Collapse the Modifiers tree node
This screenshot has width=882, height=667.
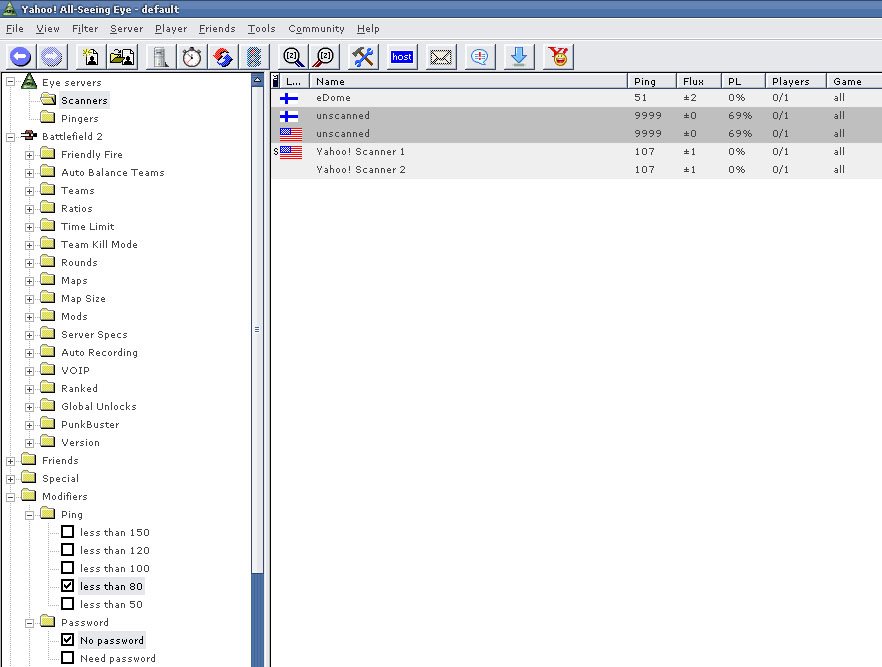pyautogui.click(x=10, y=497)
